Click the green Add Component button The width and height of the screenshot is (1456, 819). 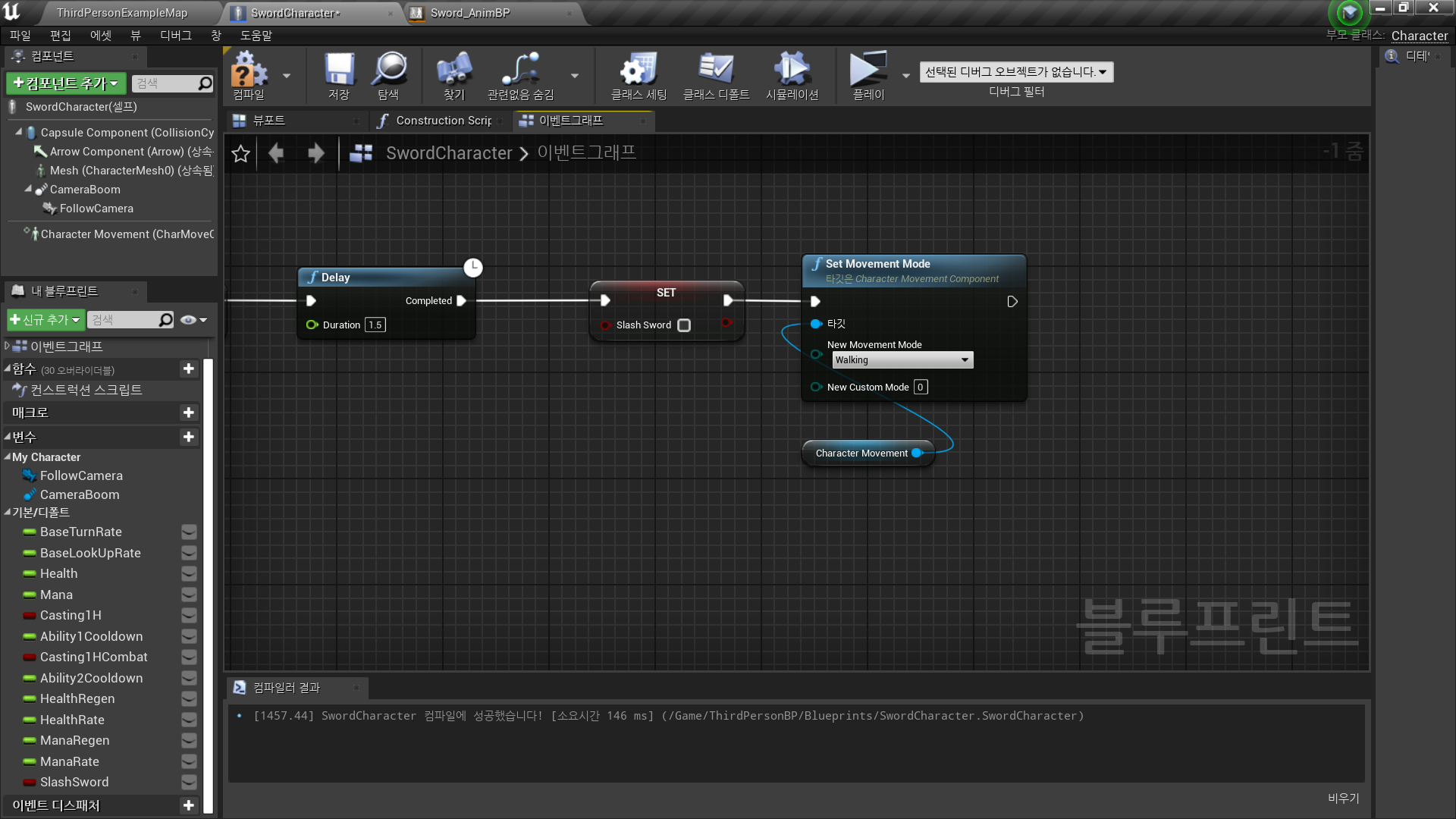click(x=66, y=83)
